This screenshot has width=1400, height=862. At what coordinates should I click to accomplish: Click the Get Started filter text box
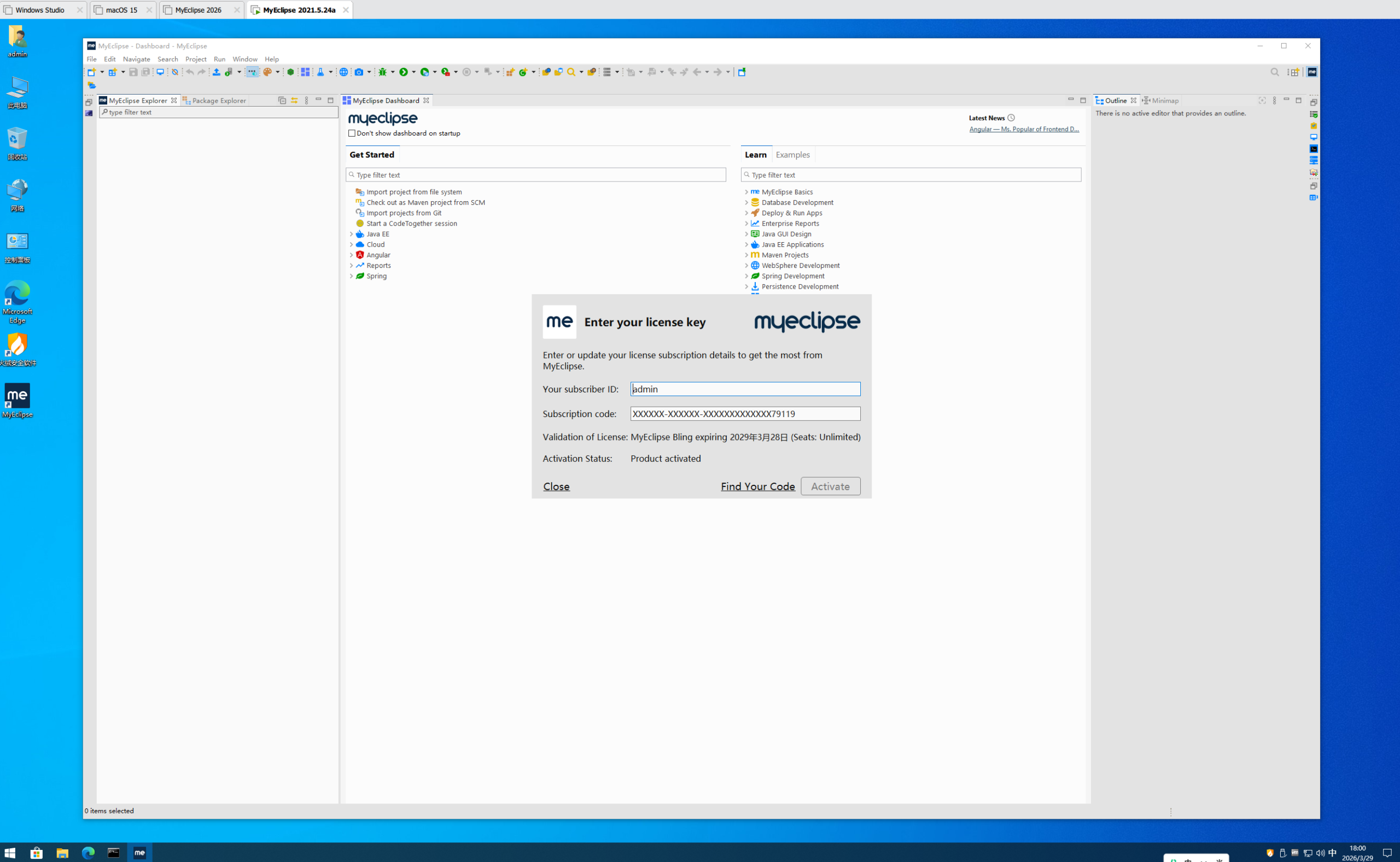tap(535, 175)
